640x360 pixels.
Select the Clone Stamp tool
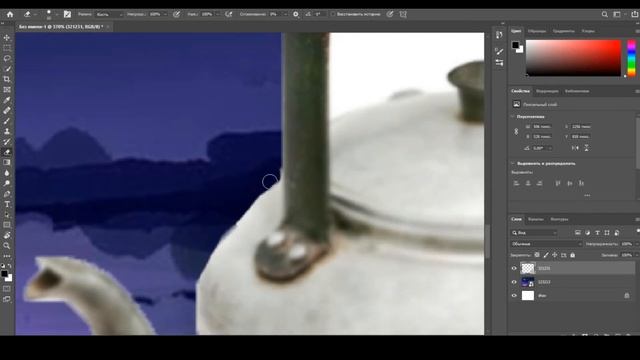point(7,131)
